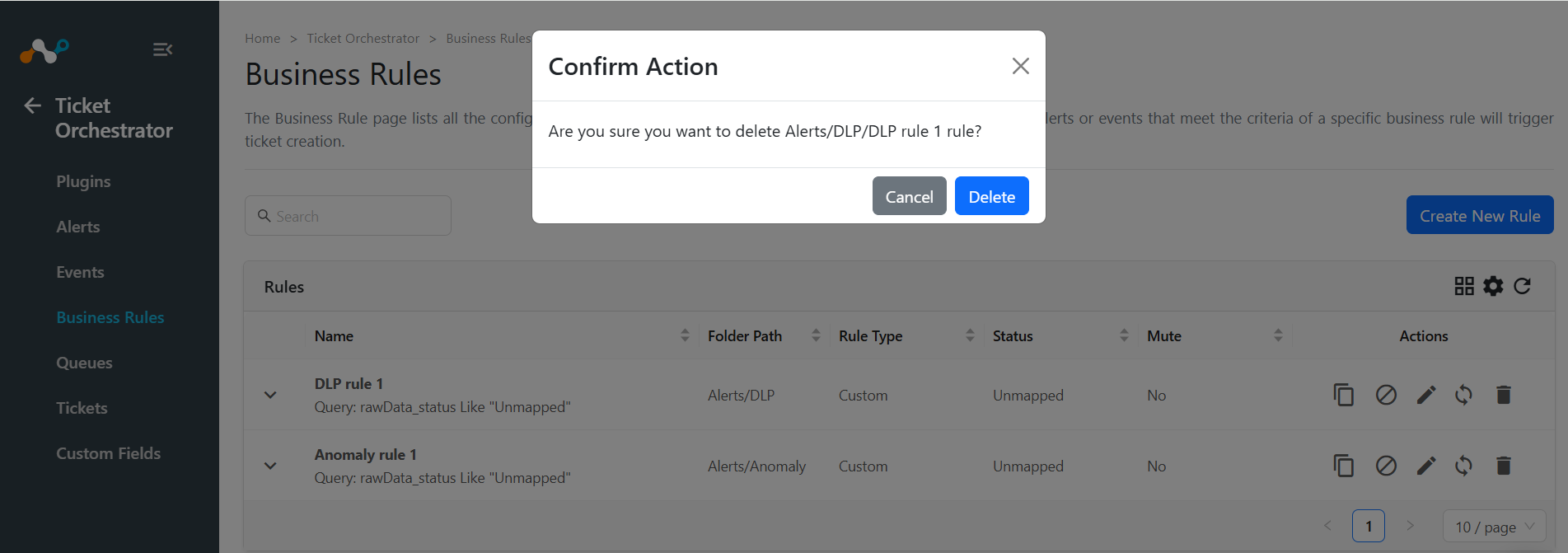Click the pencil edit icon for DLP rule 1
Image resolution: width=1568 pixels, height=553 pixels.
(1426, 396)
